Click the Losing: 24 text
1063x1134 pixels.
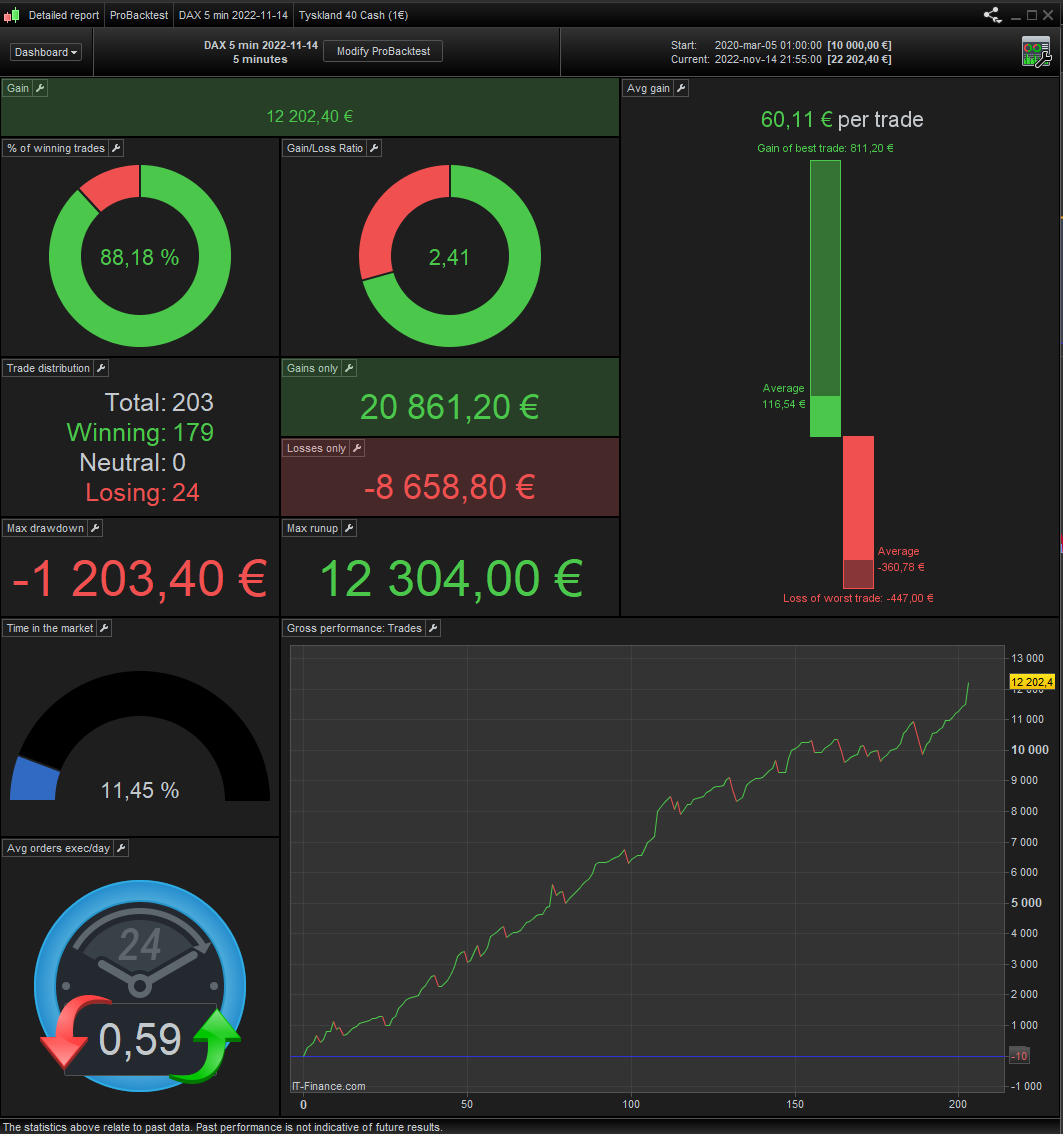(142, 493)
